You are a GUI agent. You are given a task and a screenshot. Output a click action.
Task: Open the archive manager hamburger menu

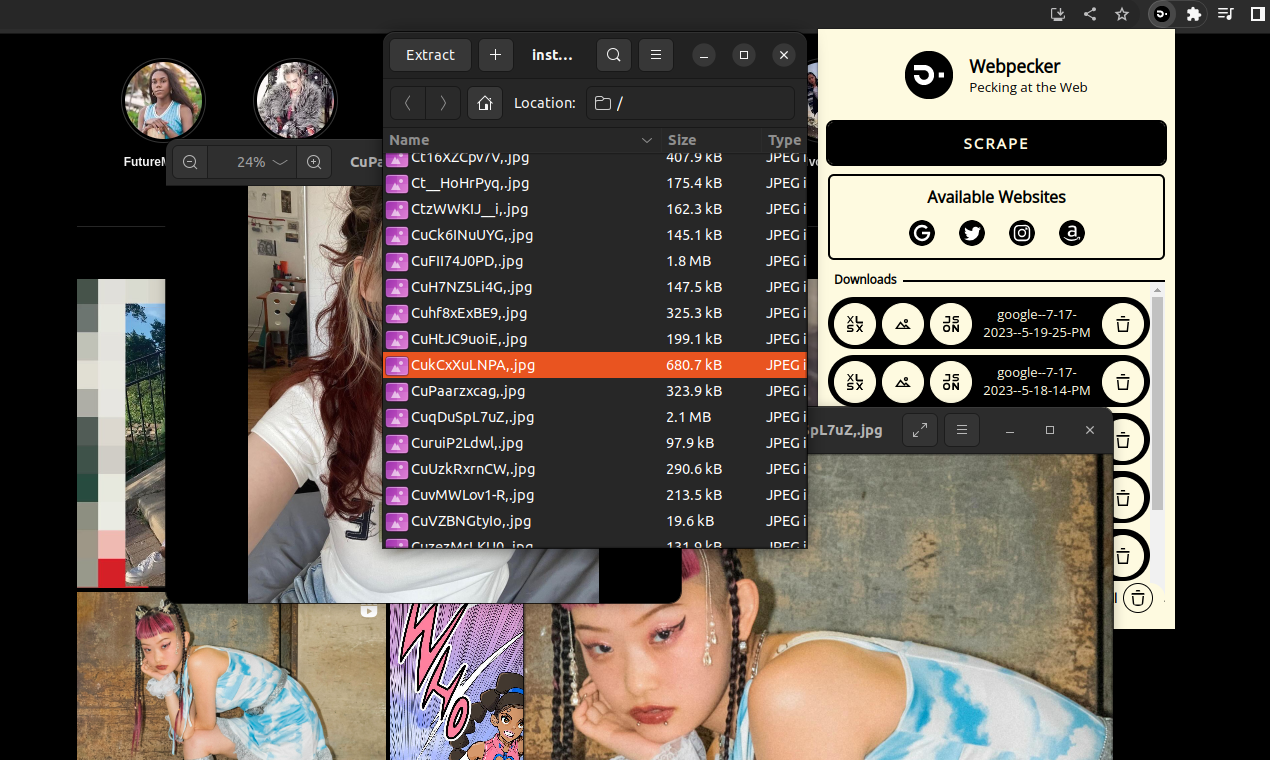point(655,55)
